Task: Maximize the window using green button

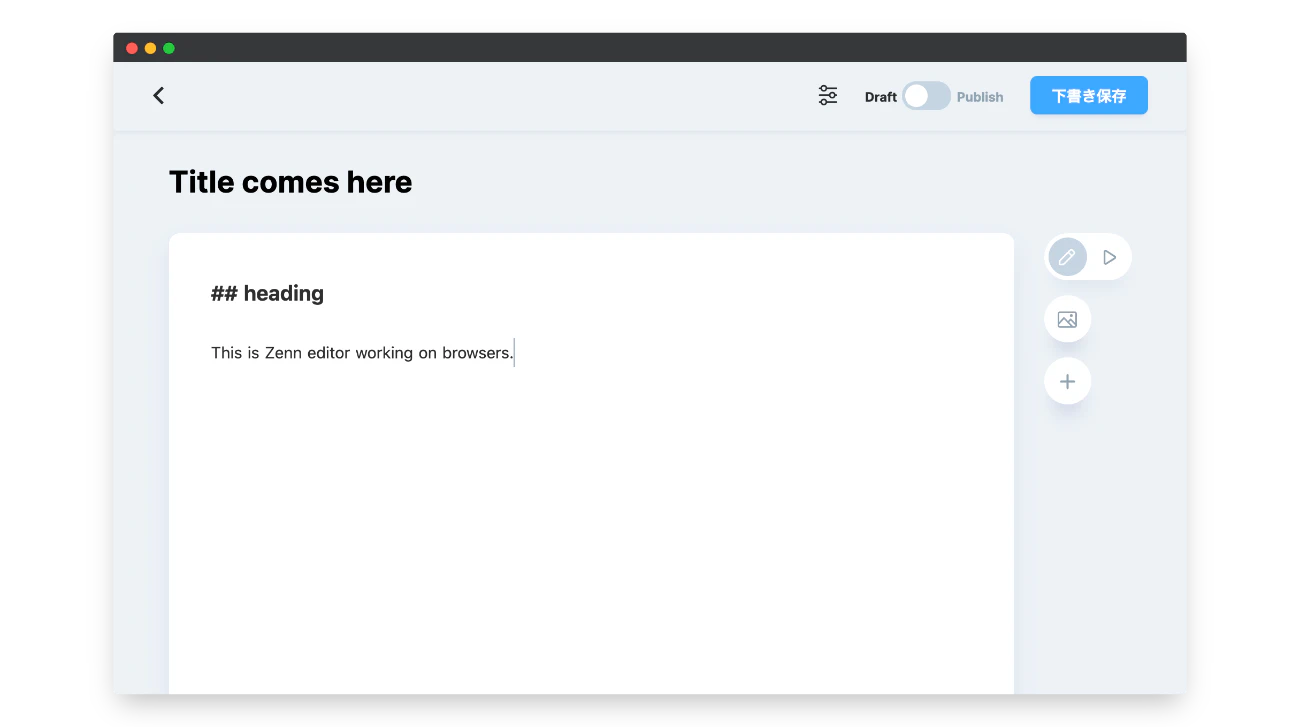Action: click(169, 48)
